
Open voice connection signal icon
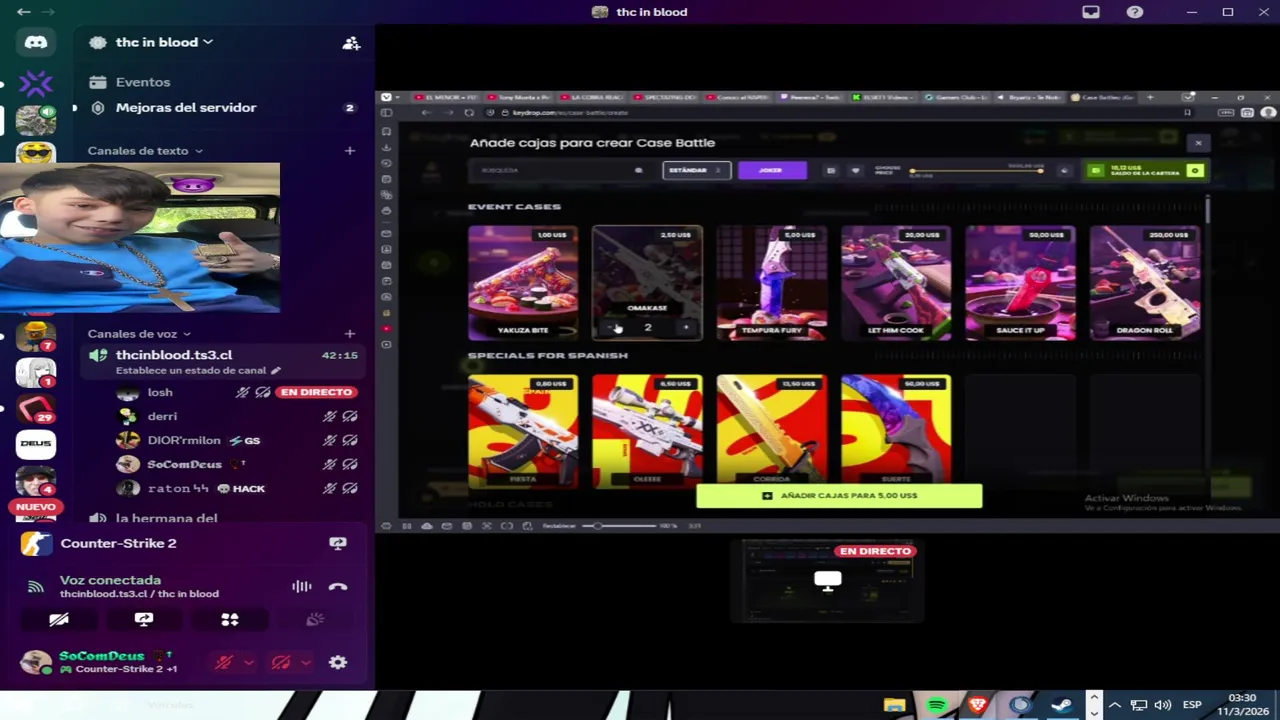pyautogui.click(x=36, y=587)
